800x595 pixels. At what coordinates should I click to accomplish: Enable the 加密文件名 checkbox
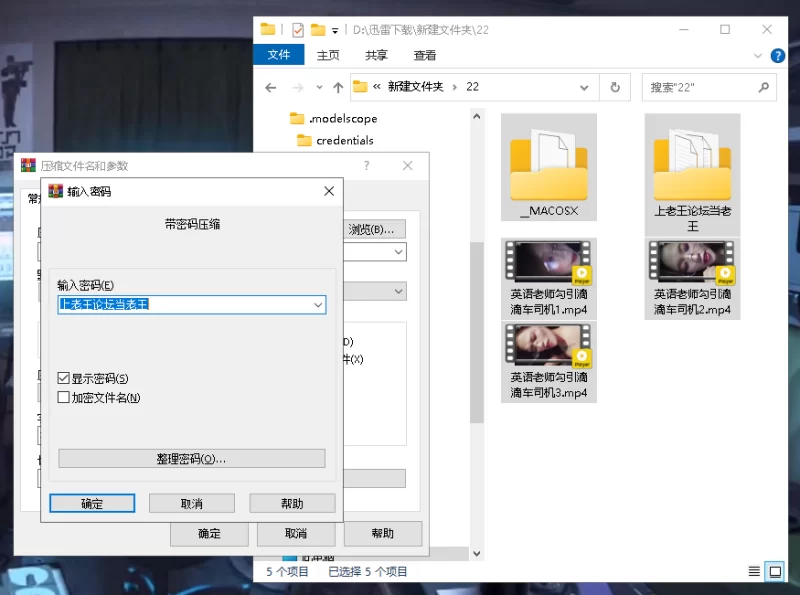tap(64, 397)
